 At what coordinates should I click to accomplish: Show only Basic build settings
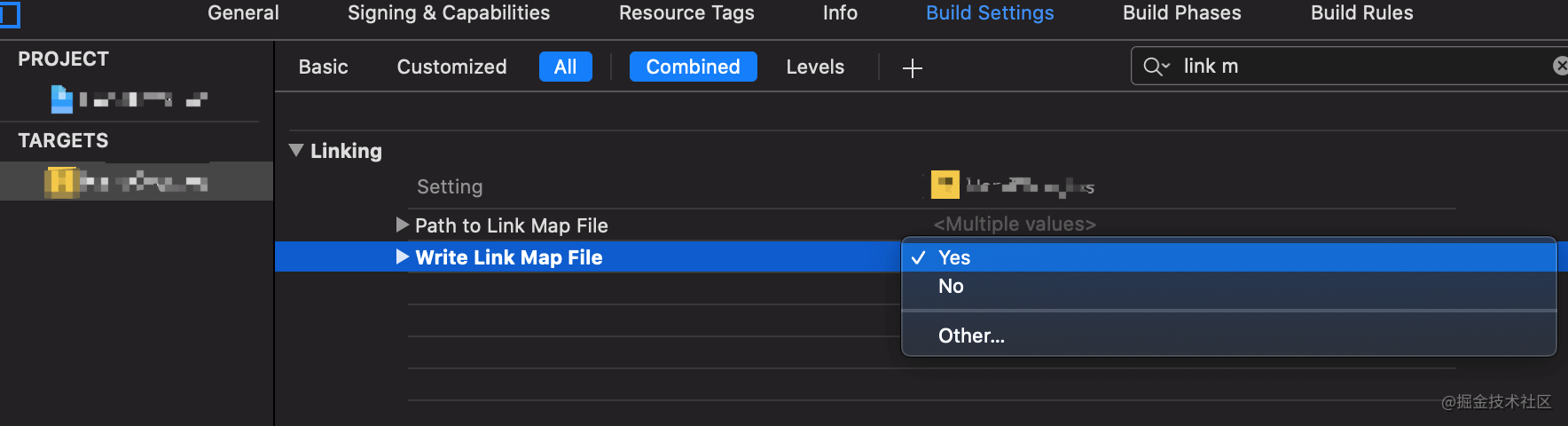(x=323, y=67)
